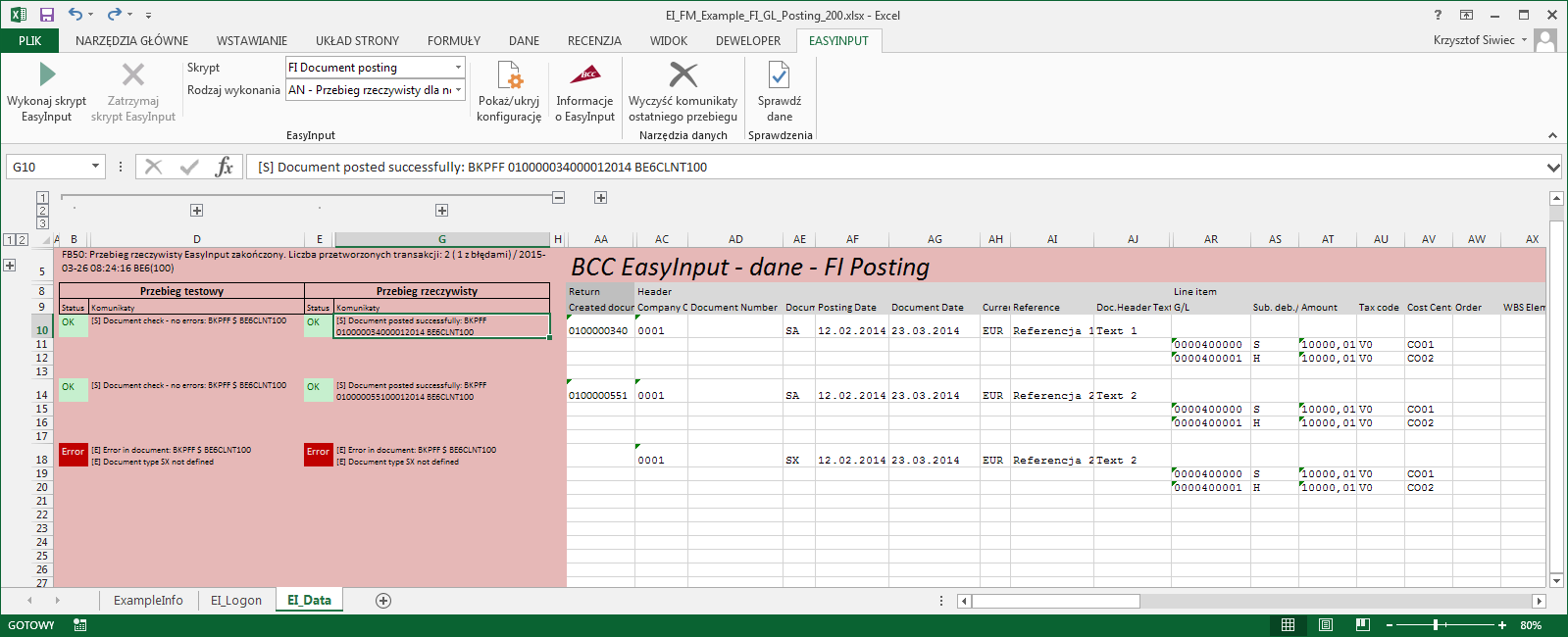Run the Wykonaj skrypt EasyInput command
The height and width of the screenshot is (637, 1568).
click(x=46, y=92)
